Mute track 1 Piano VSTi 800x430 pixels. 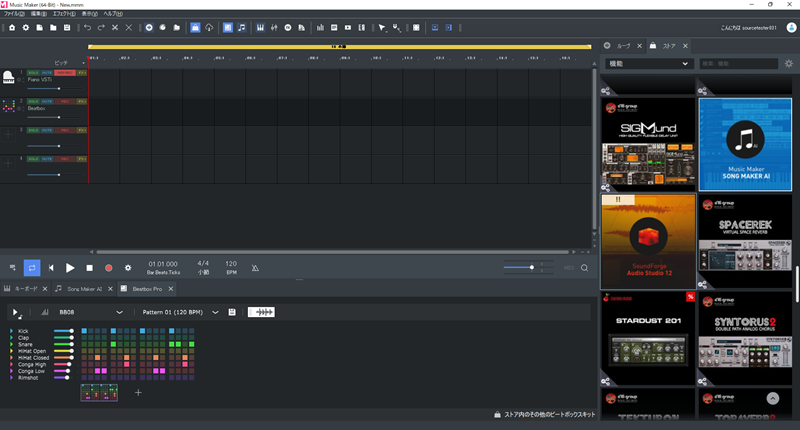47,73
